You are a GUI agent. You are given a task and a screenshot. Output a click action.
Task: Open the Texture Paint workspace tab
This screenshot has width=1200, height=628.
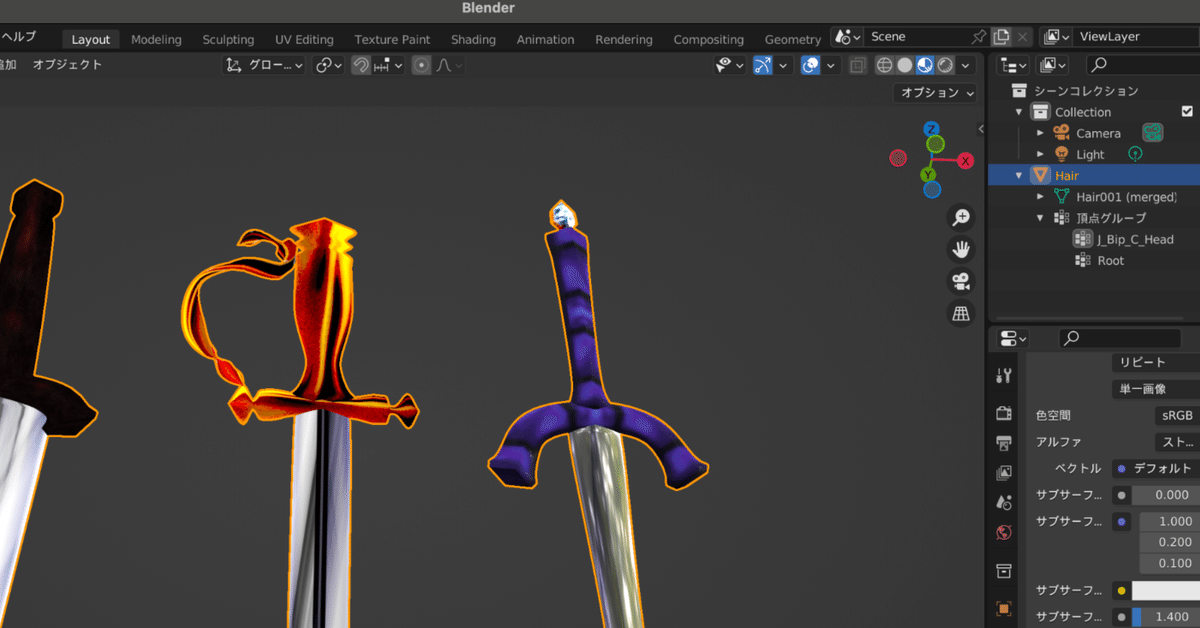click(x=392, y=39)
